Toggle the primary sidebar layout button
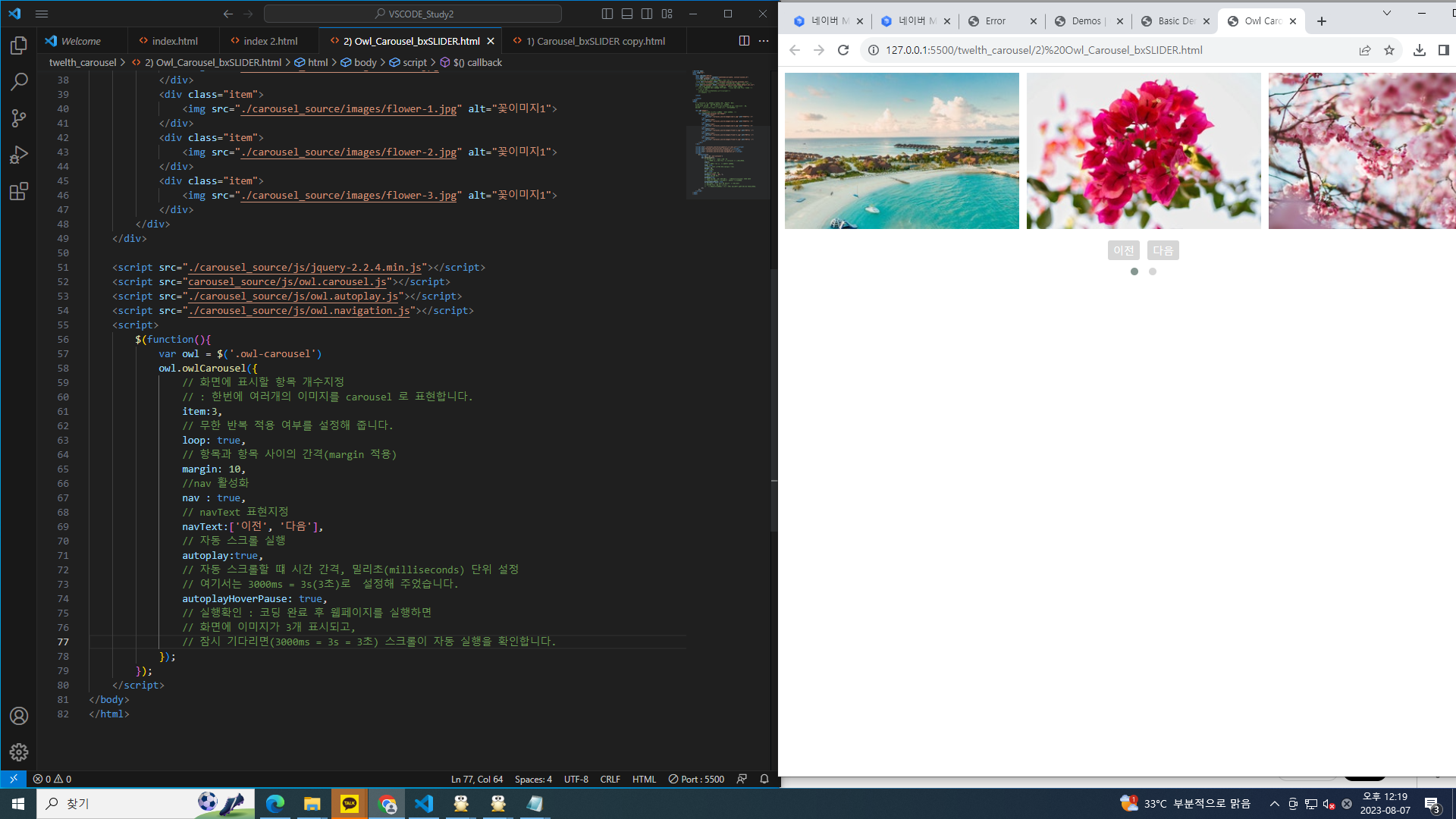The width and height of the screenshot is (1456, 819). [607, 14]
